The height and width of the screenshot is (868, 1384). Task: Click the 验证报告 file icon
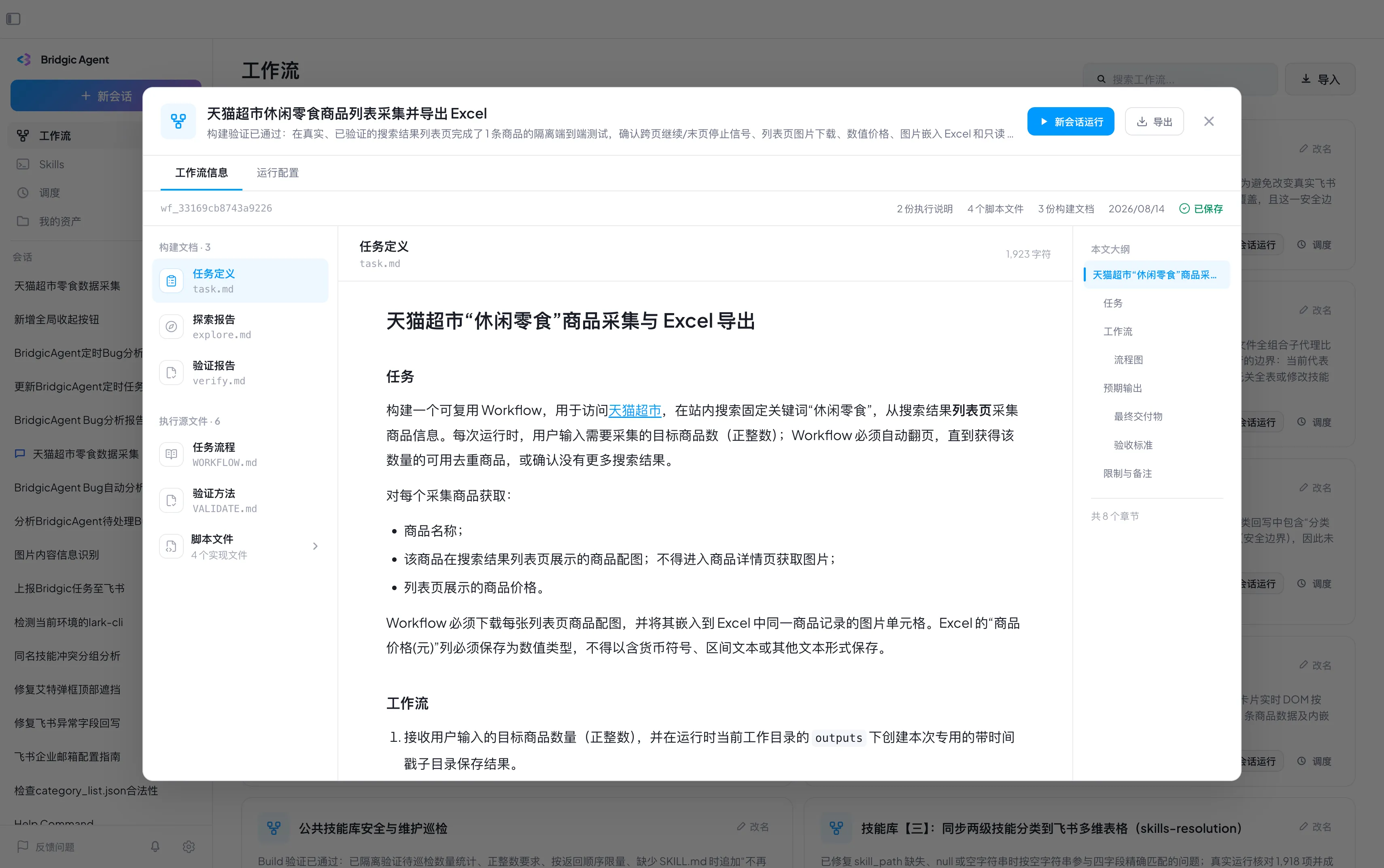[171, 373]
